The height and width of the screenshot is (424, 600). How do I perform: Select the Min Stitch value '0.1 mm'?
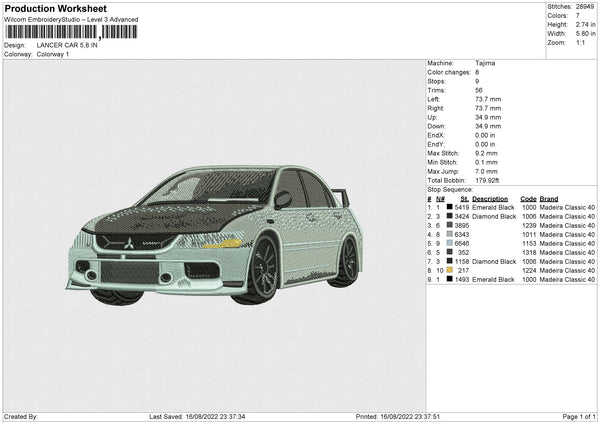pyautogui.click(x=486, y=162)
